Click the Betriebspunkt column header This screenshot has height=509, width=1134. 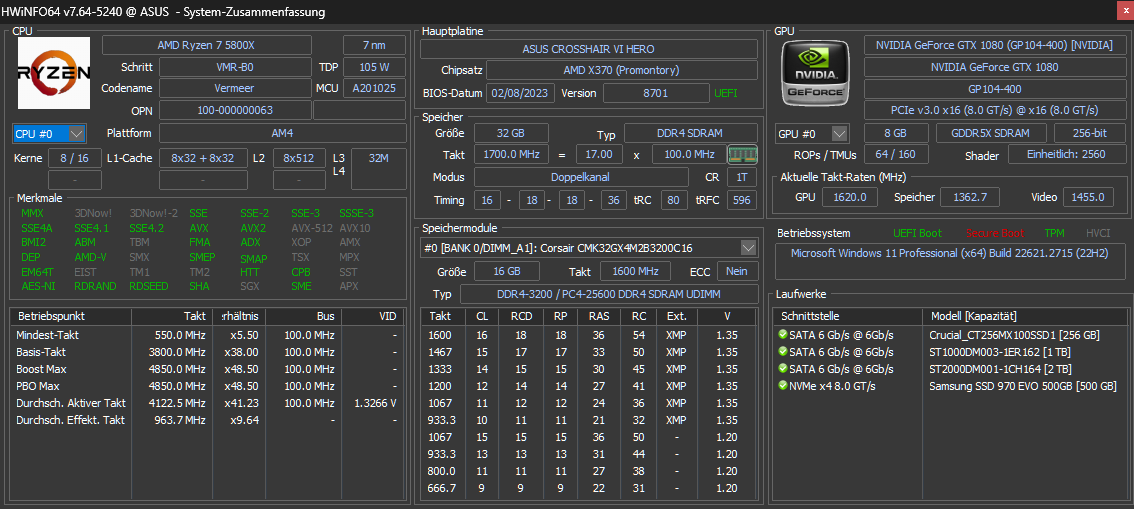(x=70, y=317)
